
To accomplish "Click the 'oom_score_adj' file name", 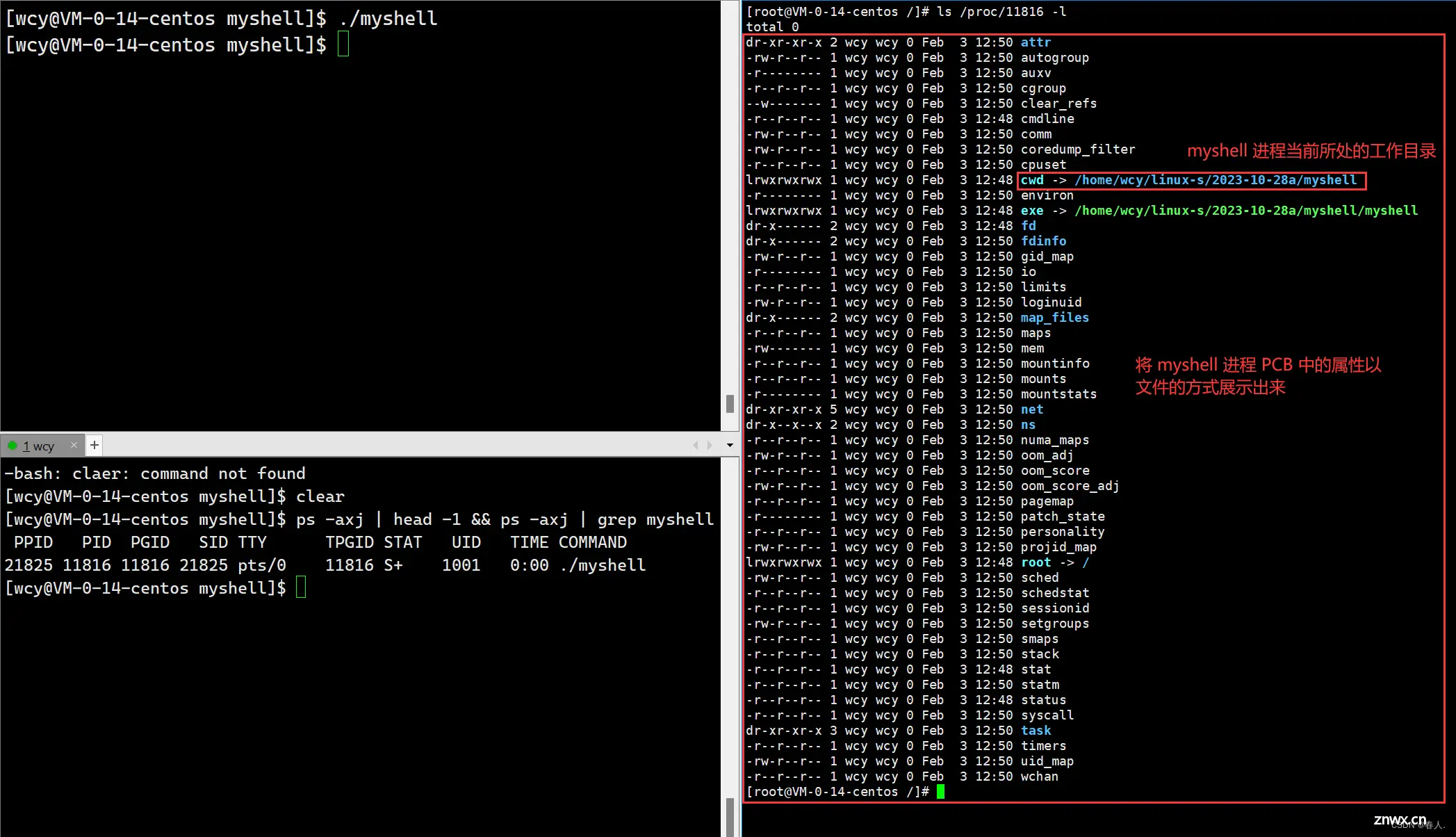I will click(1070, 486).
